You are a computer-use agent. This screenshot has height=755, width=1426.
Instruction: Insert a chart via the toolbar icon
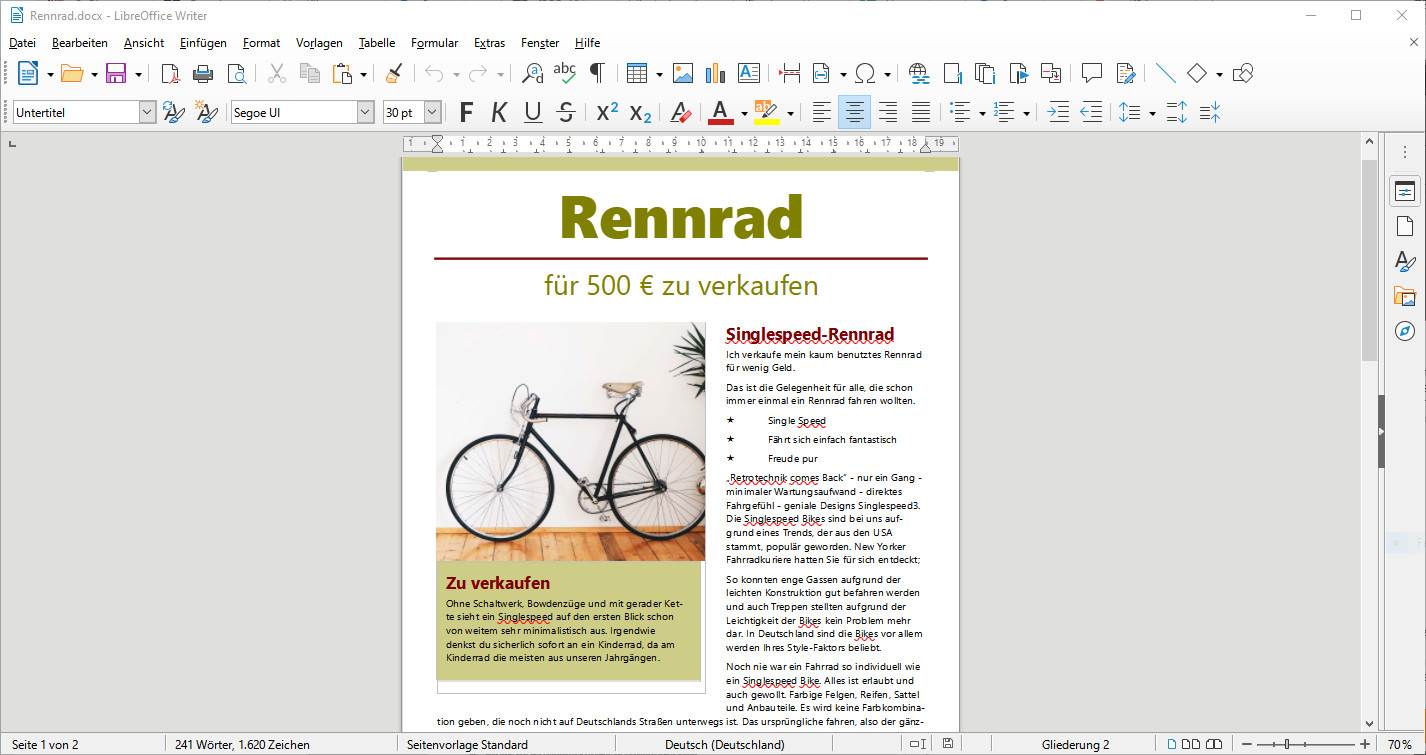[x=716, y=73]
